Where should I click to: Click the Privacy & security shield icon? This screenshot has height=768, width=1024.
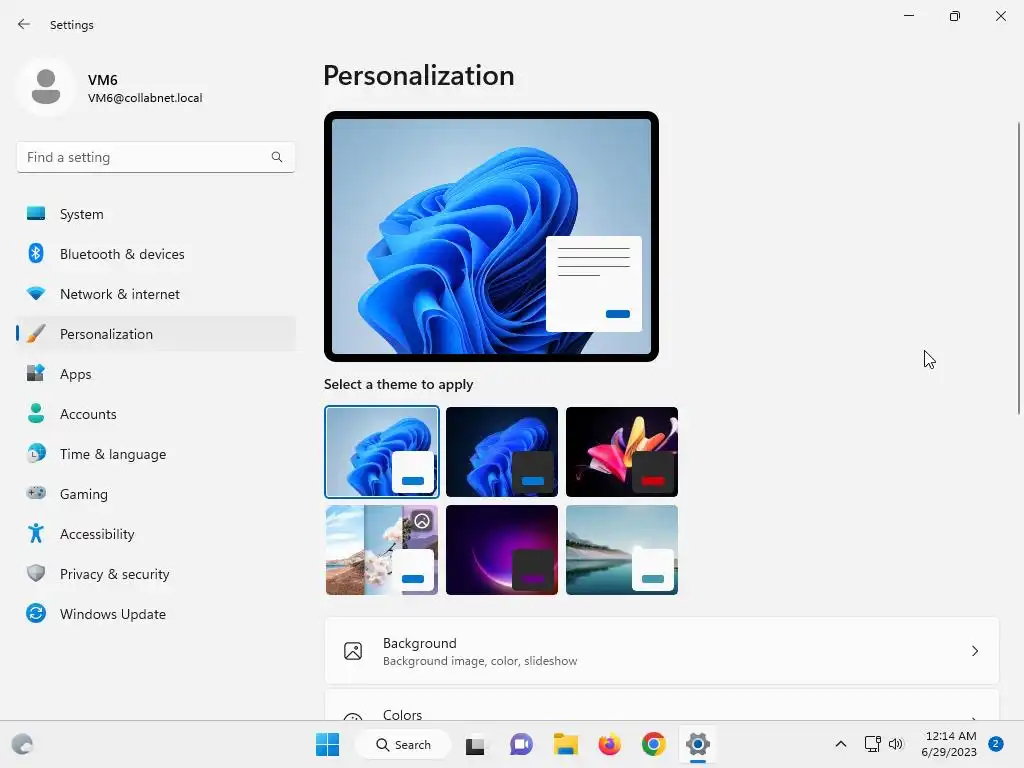pyautogui.click(x=36, y=573)
